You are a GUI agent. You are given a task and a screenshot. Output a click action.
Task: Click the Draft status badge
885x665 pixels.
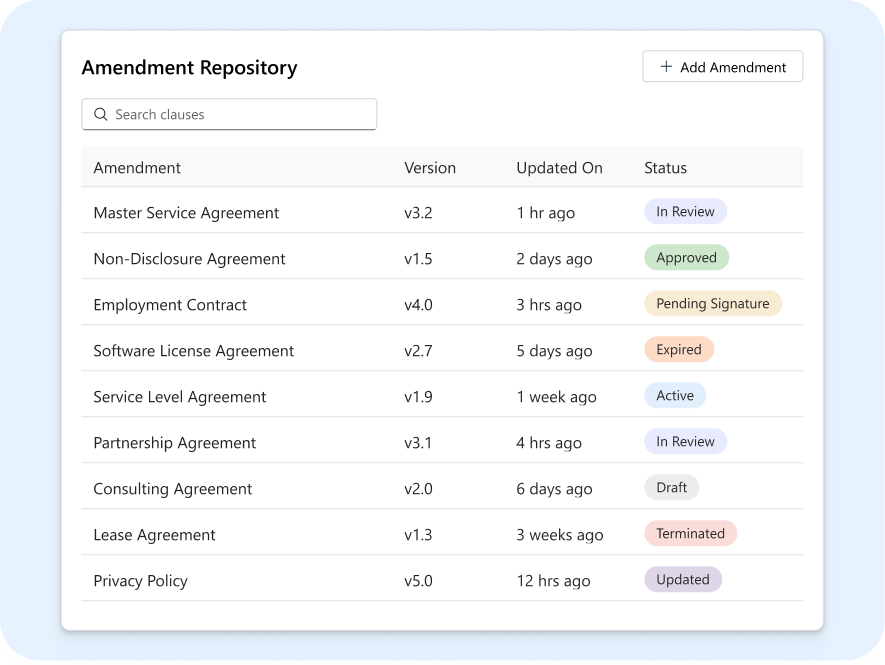[672, 487]
